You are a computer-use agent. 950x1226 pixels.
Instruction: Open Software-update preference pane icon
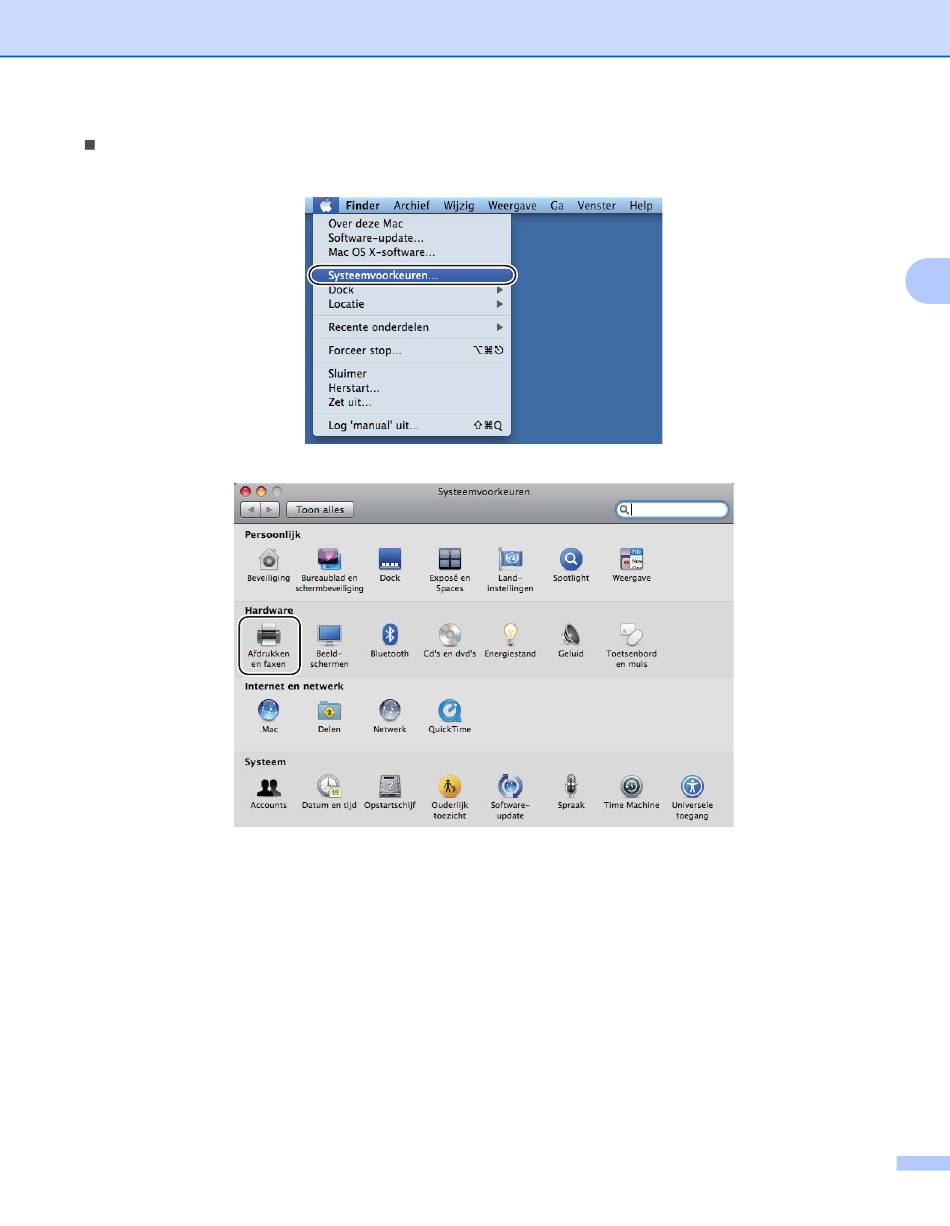(511, 796)
